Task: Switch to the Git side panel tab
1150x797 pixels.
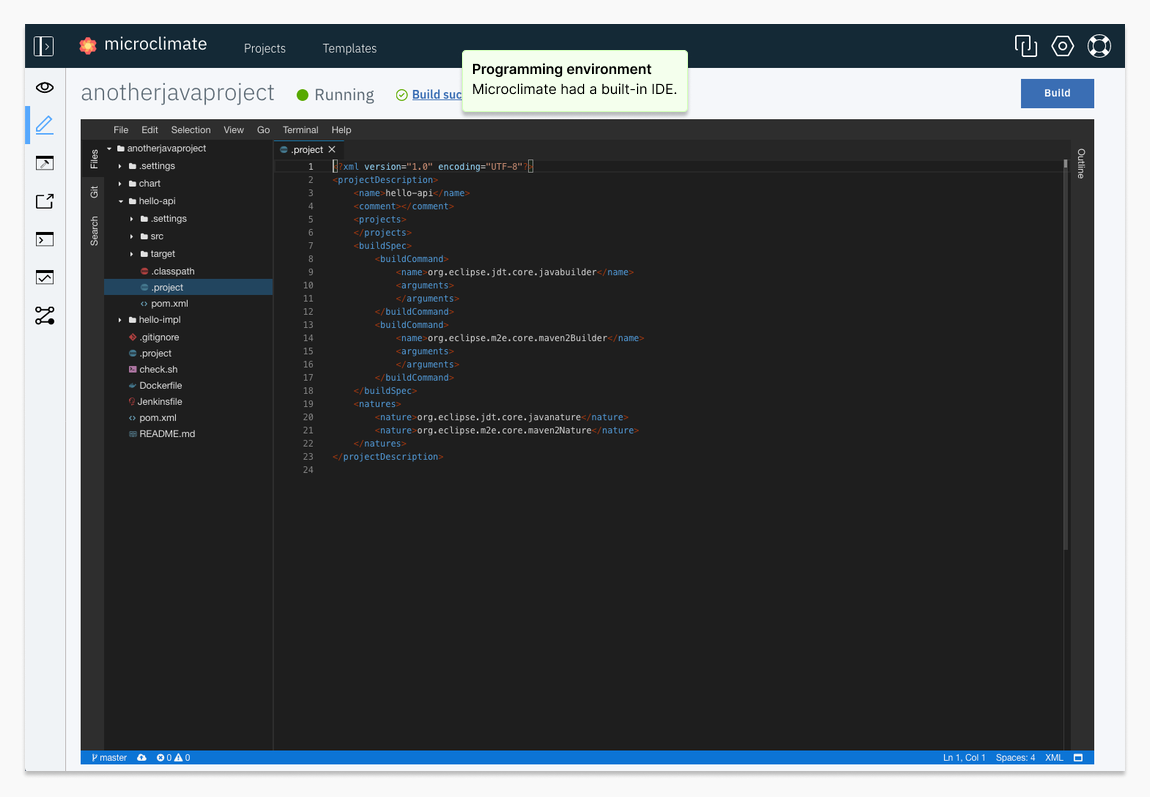Action: [94, 192]
